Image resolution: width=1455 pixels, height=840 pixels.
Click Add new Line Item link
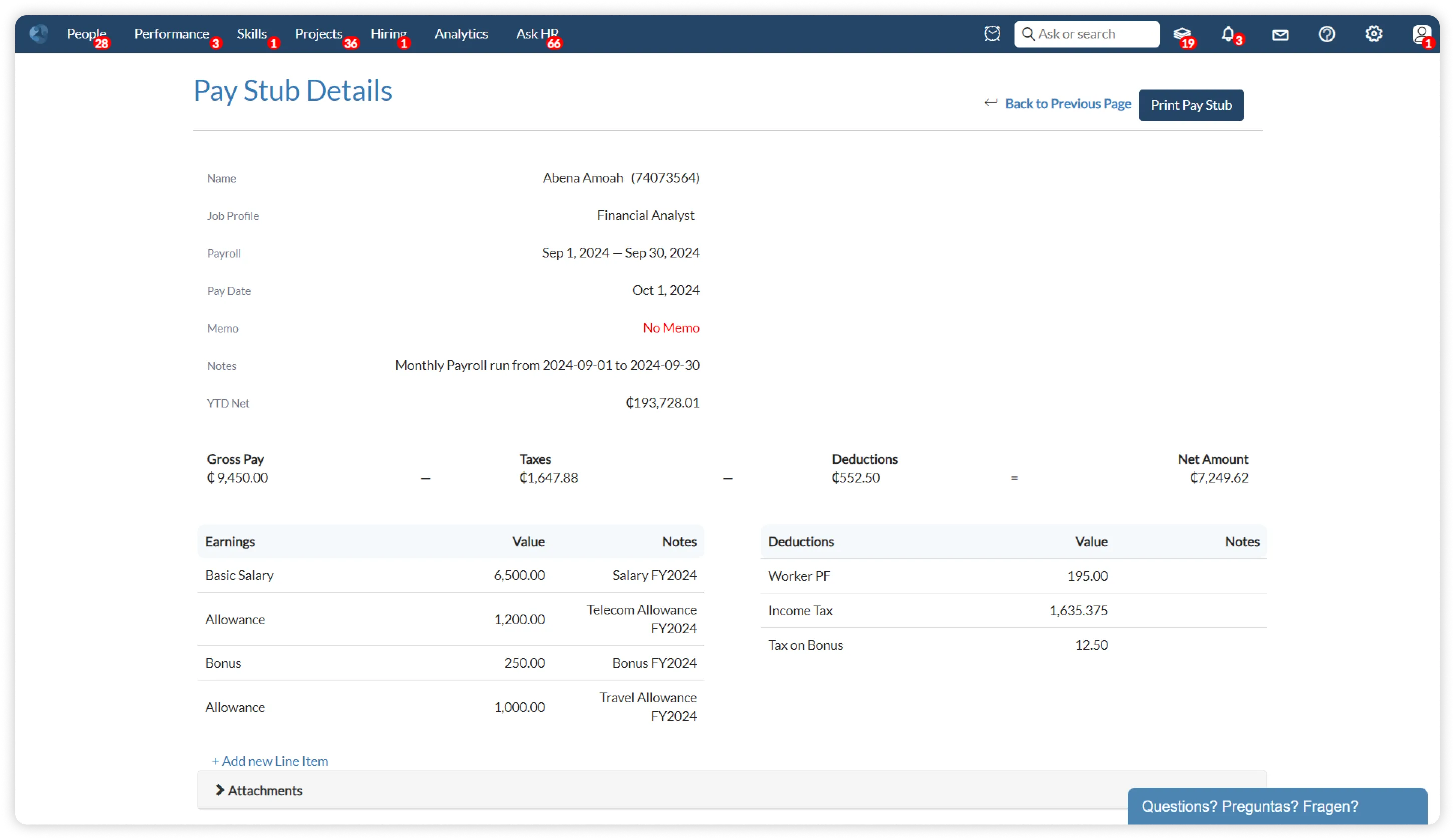[x=270, y=761]
